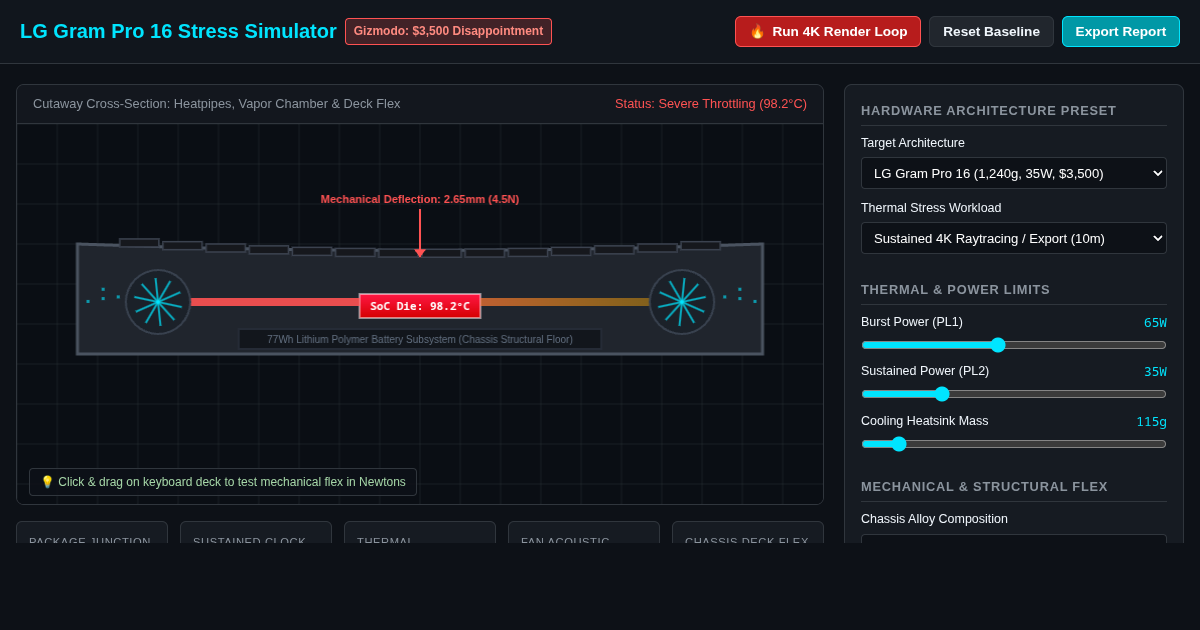Viewport: 1200px width, 630px height.
Task: Click the hot red heatpipe left of SoC
Action: coord(275,302)
